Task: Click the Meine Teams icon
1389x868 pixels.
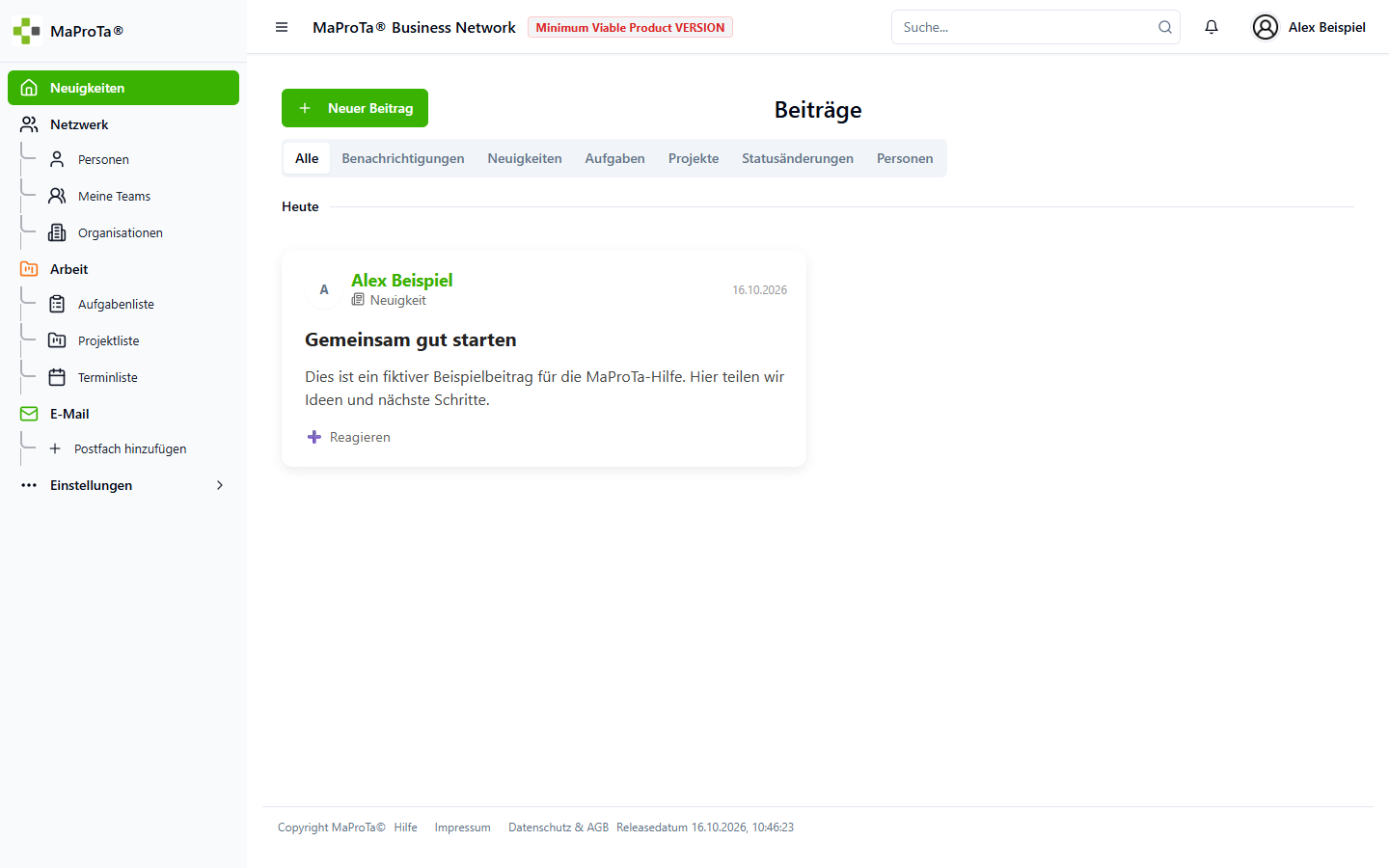Action: click(x=57, y=196)
